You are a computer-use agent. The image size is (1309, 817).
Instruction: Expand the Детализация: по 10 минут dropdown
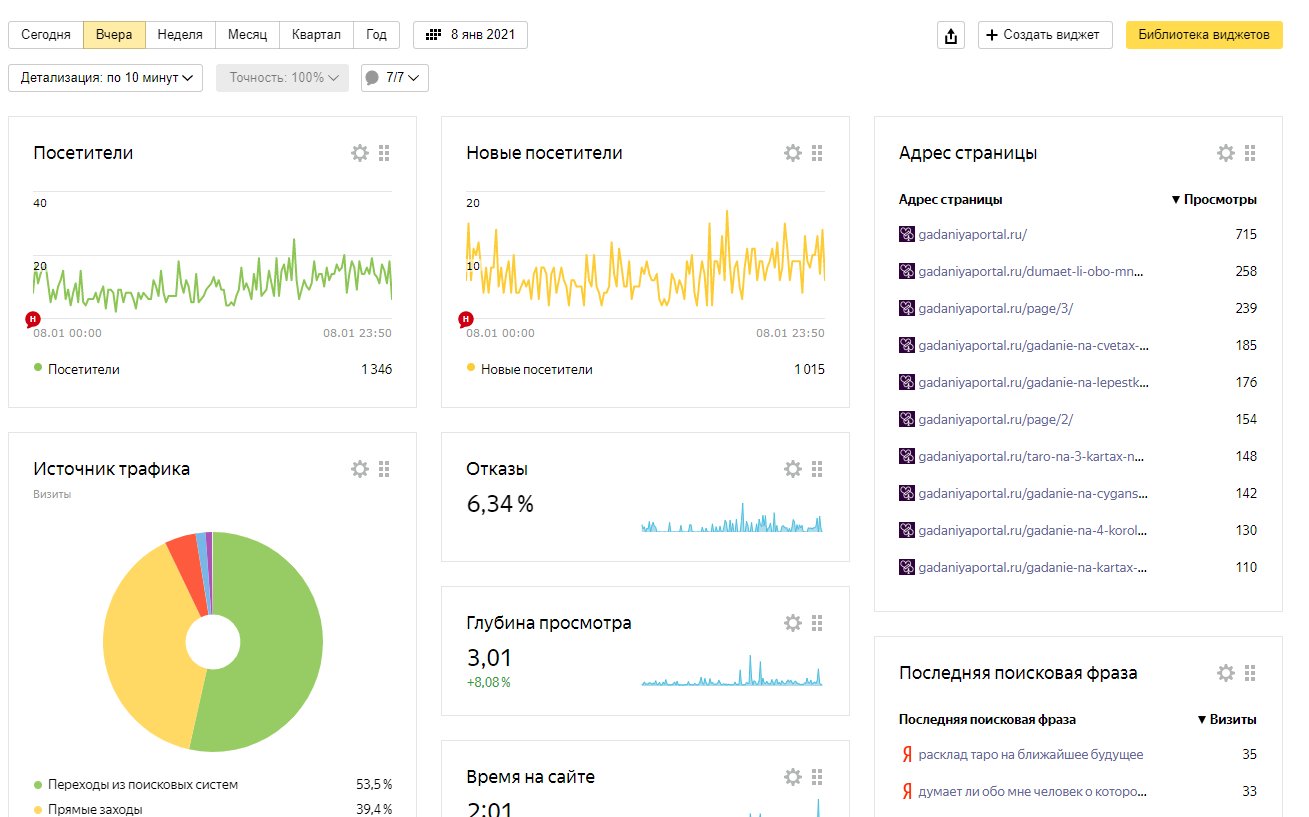(x=106, y=78)
